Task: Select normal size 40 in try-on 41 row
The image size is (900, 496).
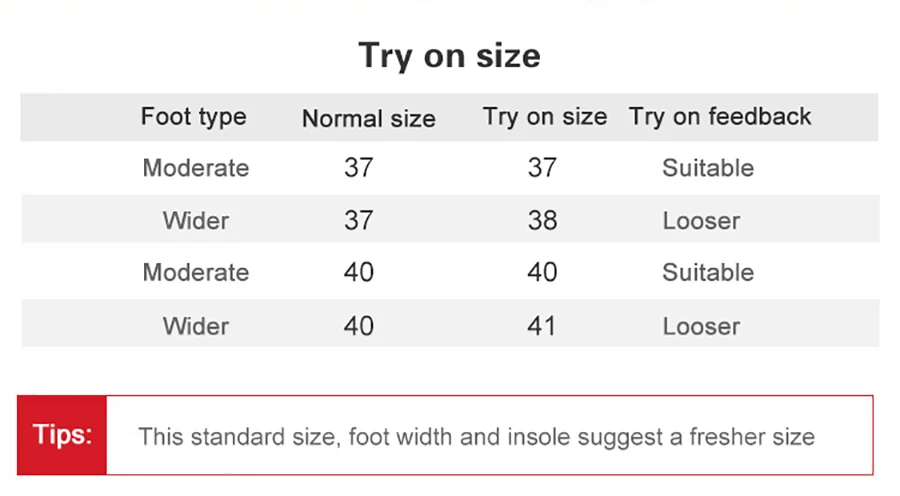Action: click(x=358, y=326)
